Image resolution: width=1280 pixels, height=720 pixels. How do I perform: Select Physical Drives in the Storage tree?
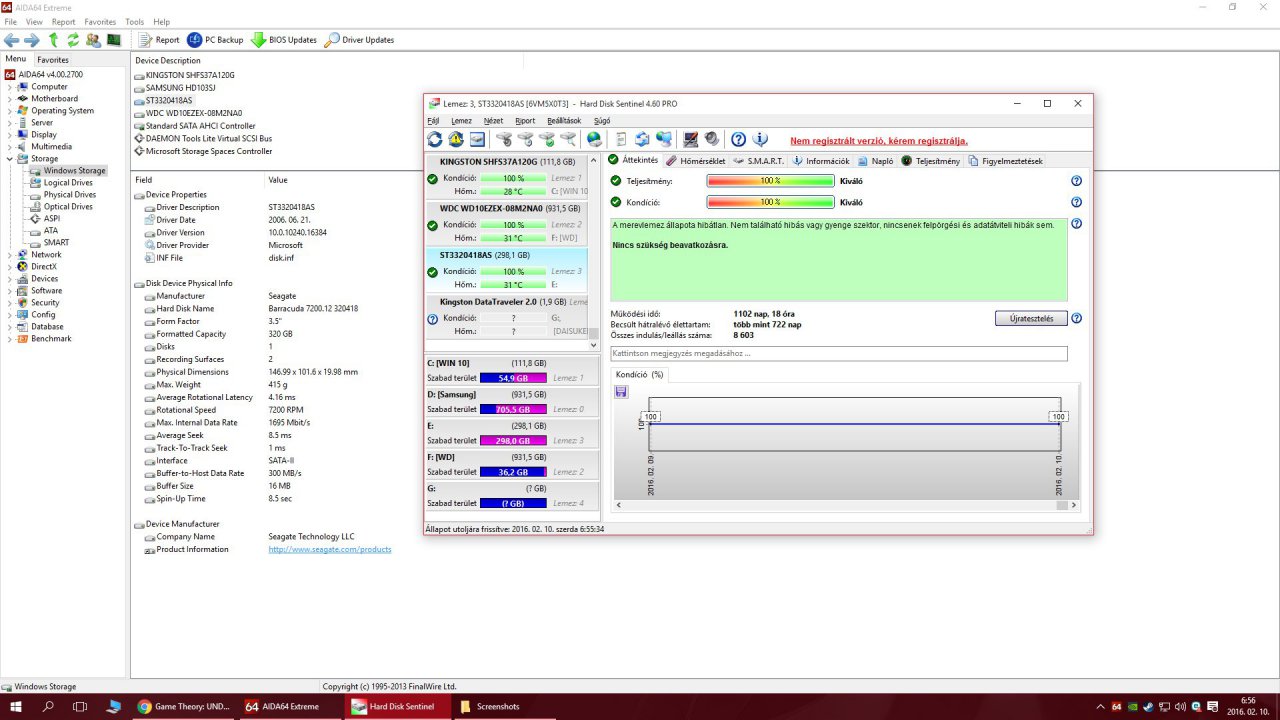(x=69, y=195)
